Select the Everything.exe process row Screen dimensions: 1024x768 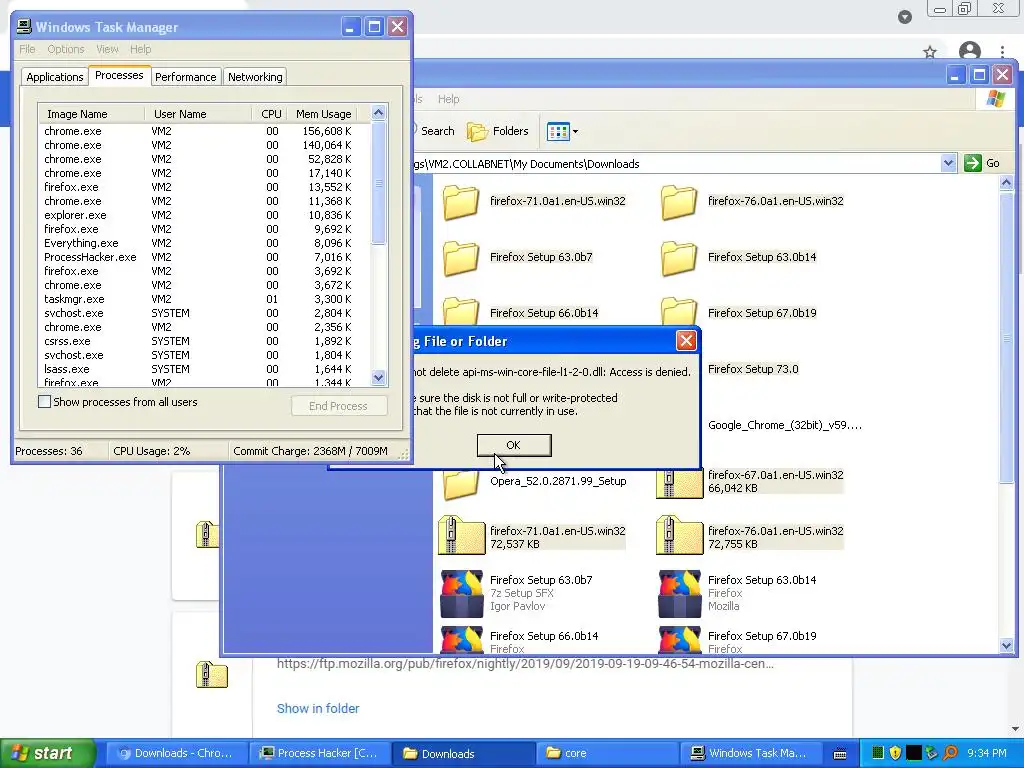(x=204, y=244)
